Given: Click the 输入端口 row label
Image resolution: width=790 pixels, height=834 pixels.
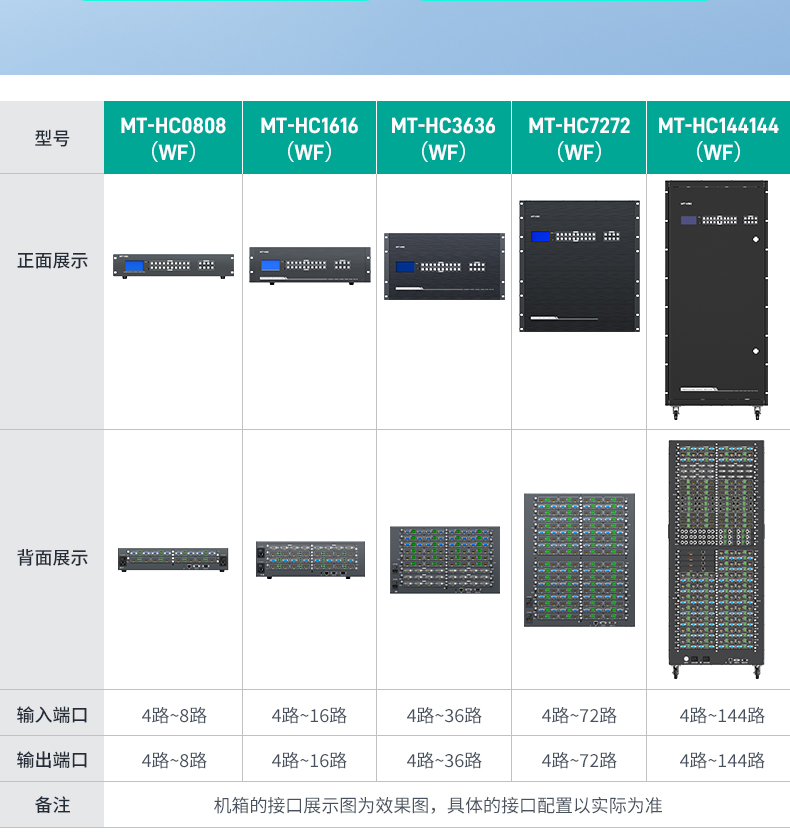Looking at the screenshot, I should pyautogui.click(x=52, y=714).
